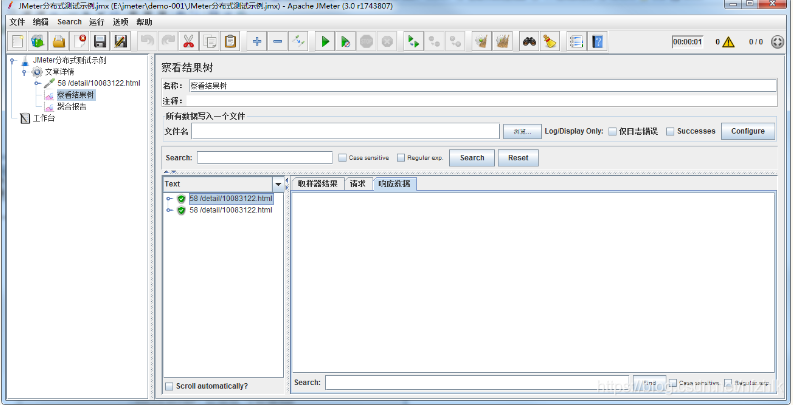Select 聚合报告 in the test plan tree
The height and width of the screenshot is (405, 793).
[x=71, y=107]
